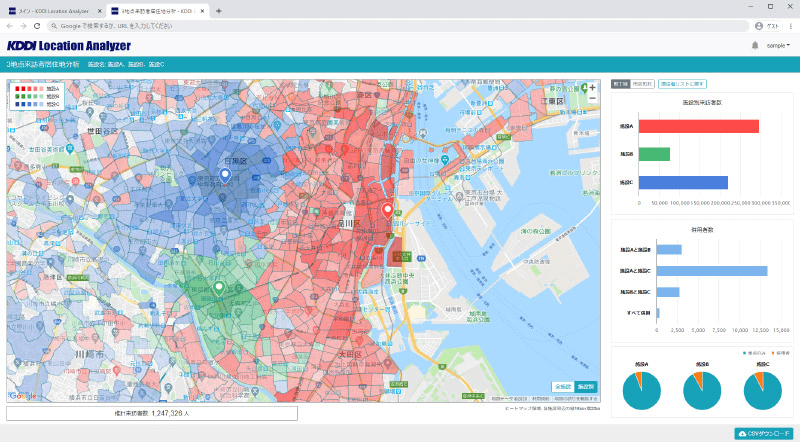Open the guest profile icon
This screenshot has height=442, width=800.
[759, 26]
